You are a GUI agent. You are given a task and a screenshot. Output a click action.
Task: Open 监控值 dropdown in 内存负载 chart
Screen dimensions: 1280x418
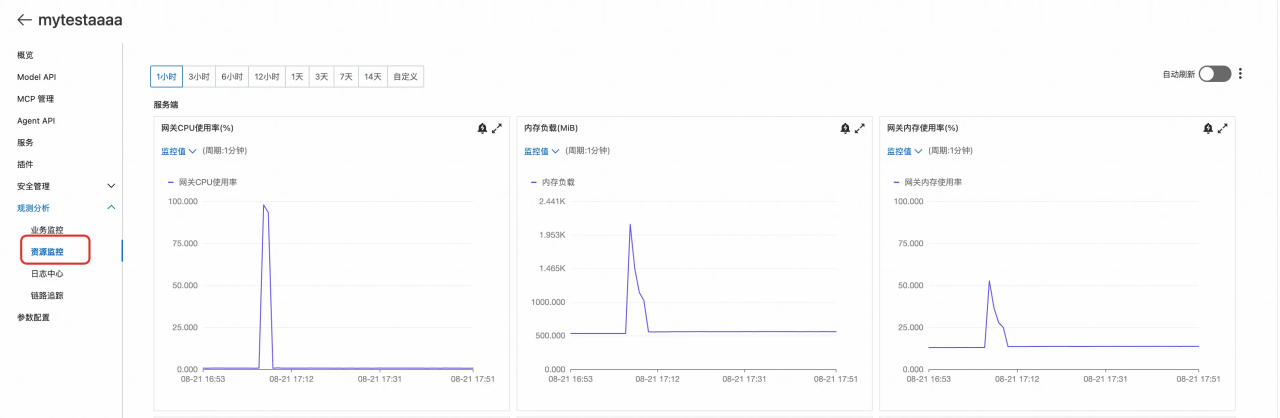click(x=541, y=151)
